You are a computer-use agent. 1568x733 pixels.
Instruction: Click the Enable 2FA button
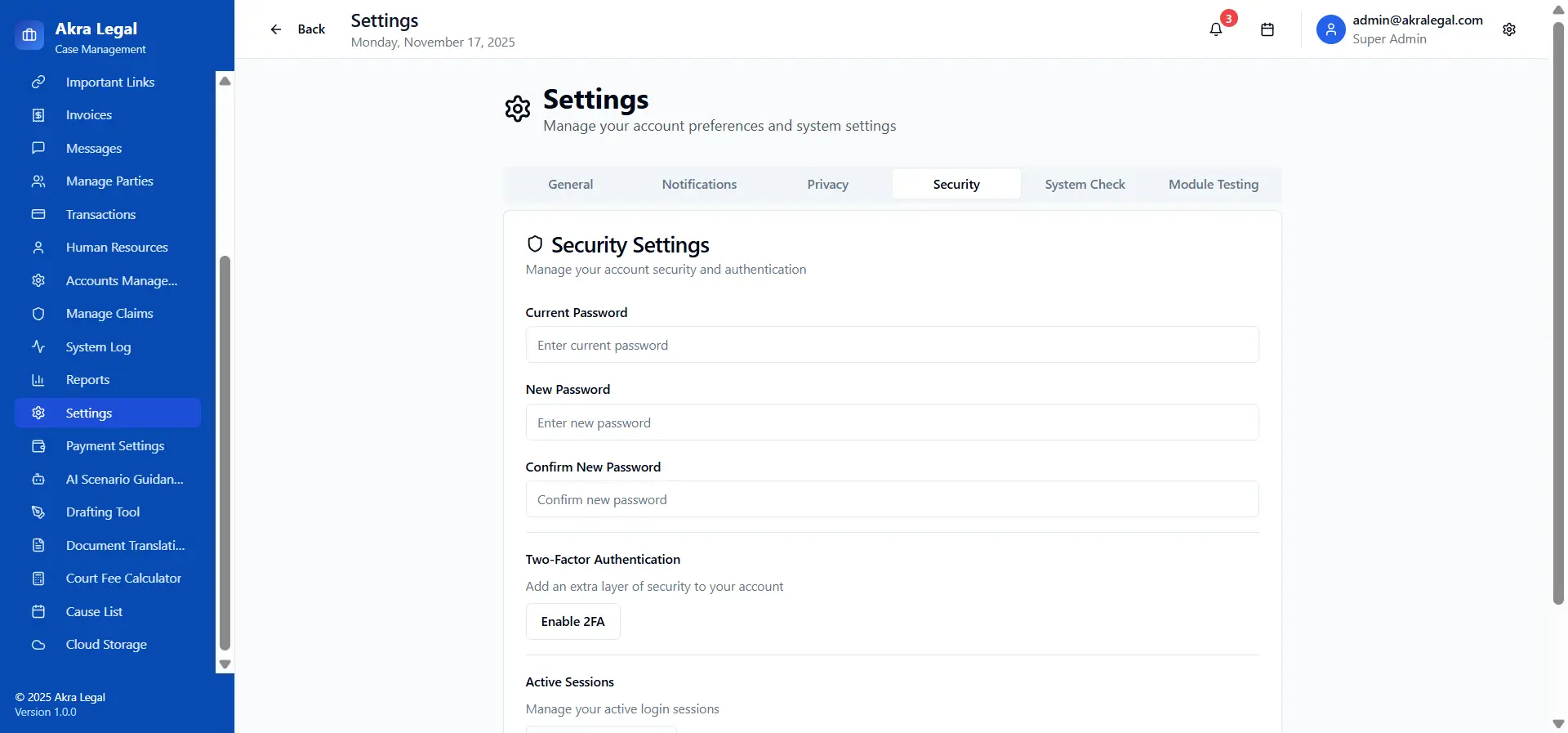(572, 622)
